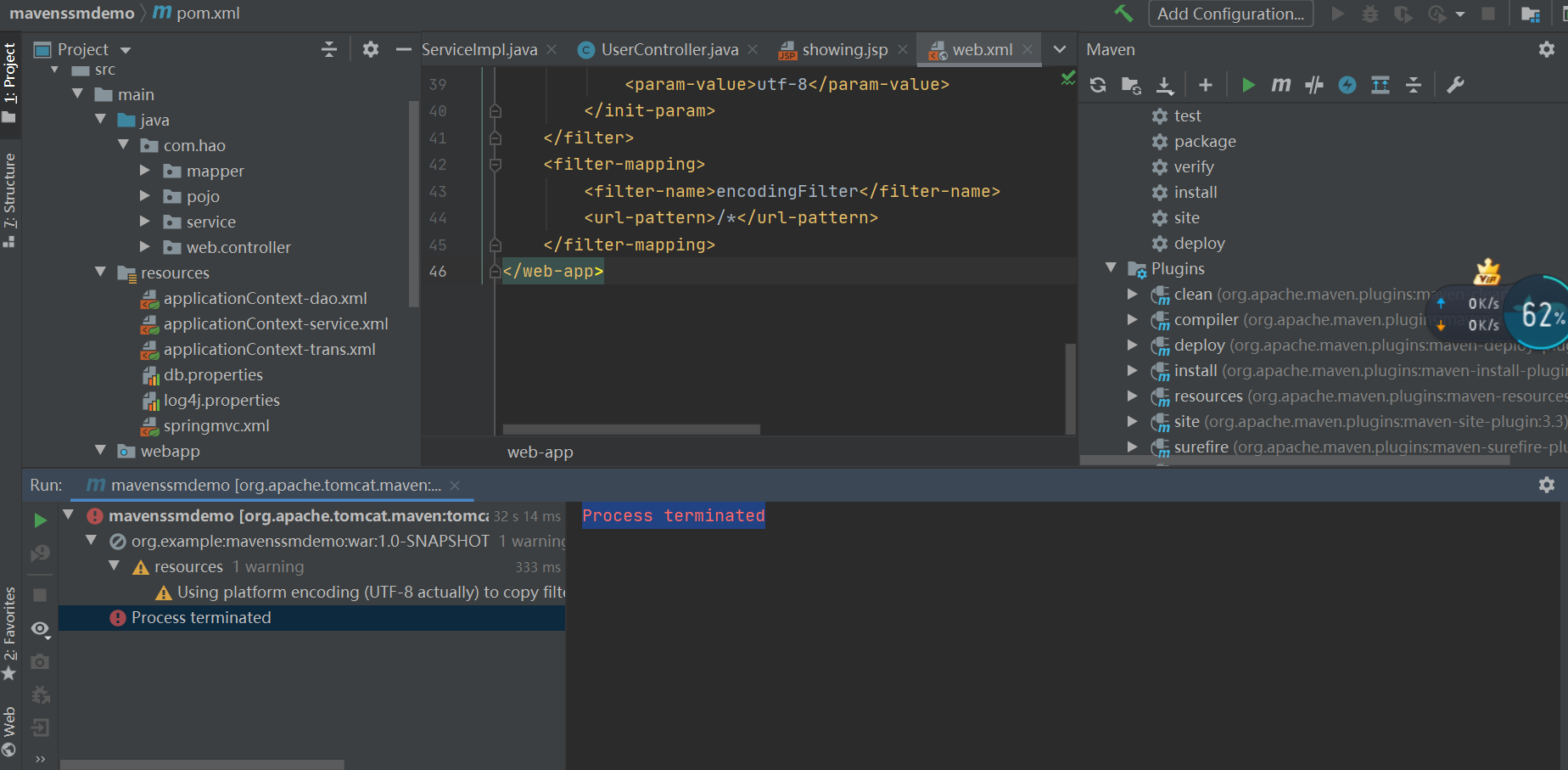The image size is (1568, 770).
Task: Expand the web.controller package
Action: click(x=145, y=247)
